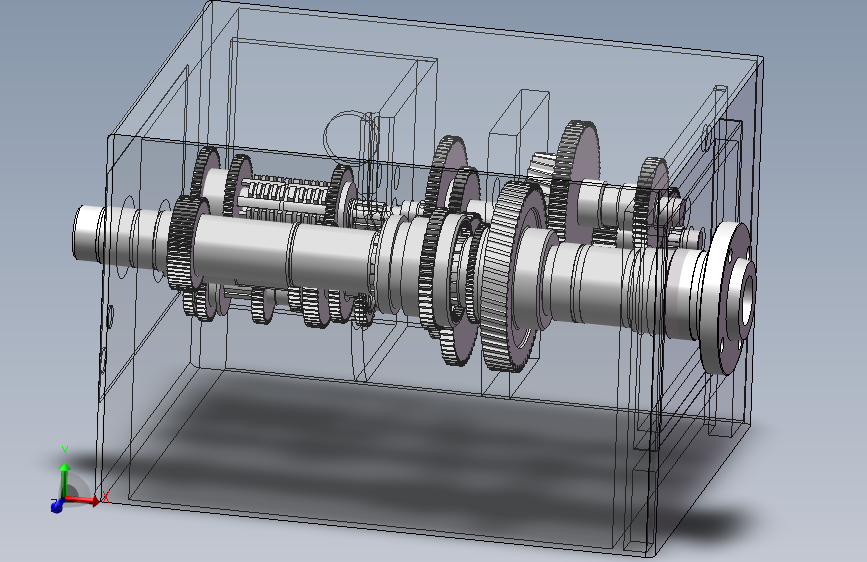Click the green Y axis arrow of the triad
Screen dimensions: 867x562
(65, 480)
